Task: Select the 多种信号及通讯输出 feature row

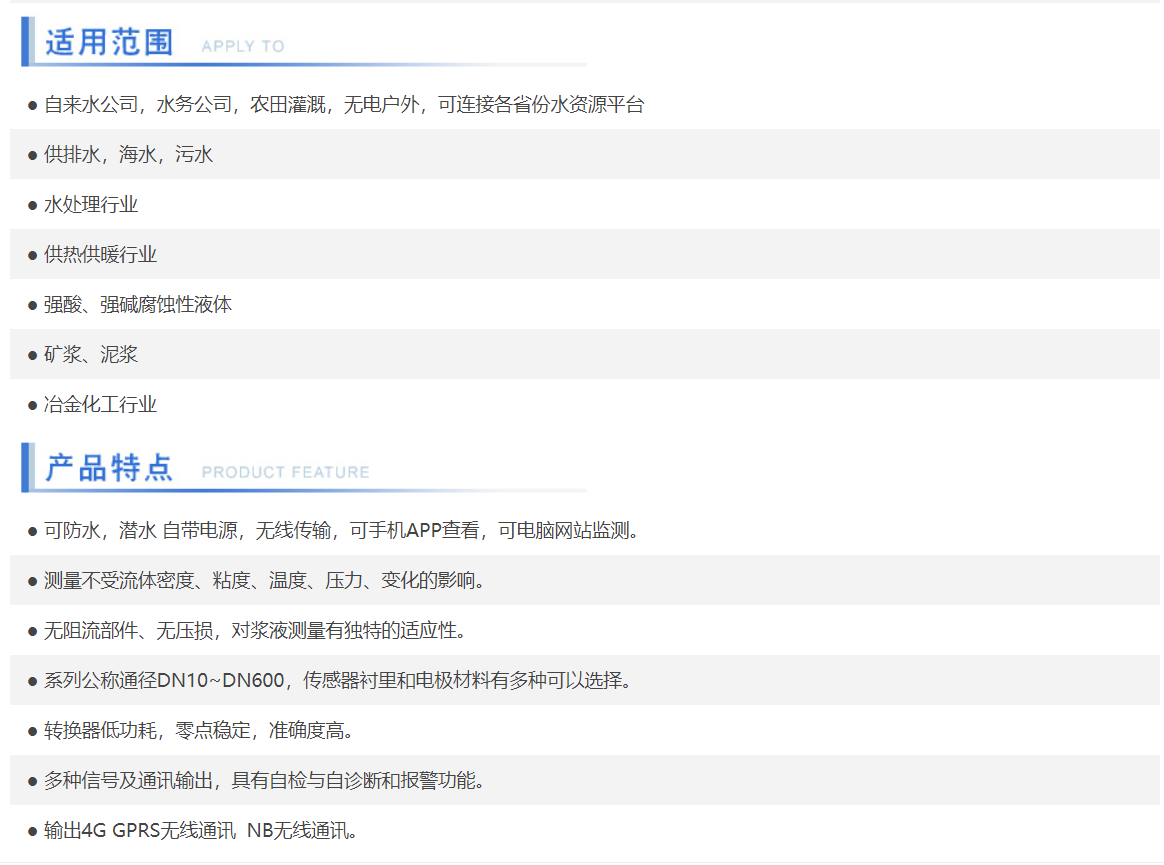Action: pyautogui.click(x=264, y=781)
